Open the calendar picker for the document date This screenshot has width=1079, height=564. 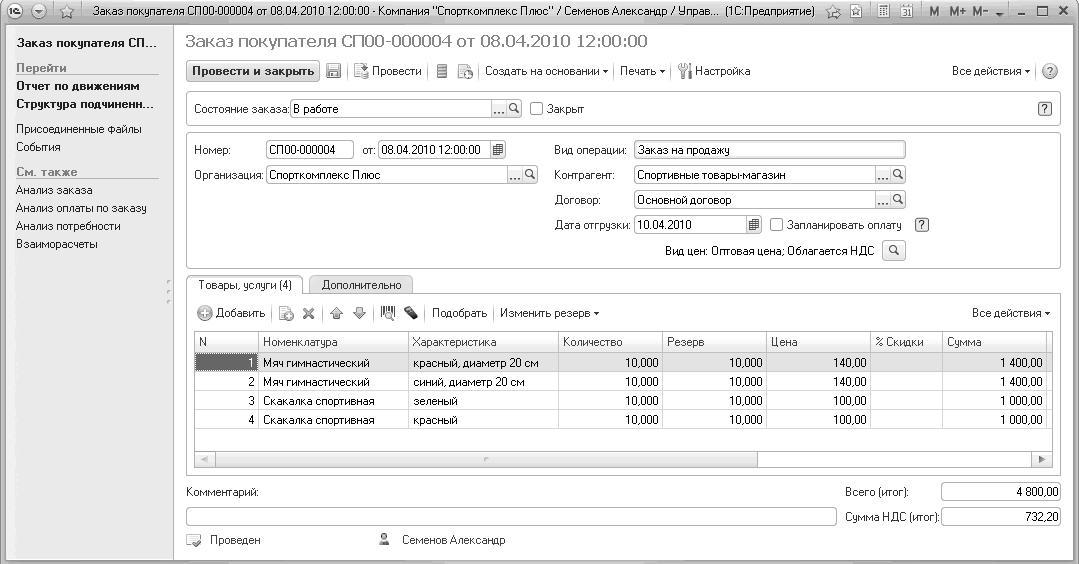click(x=498, y=149)
